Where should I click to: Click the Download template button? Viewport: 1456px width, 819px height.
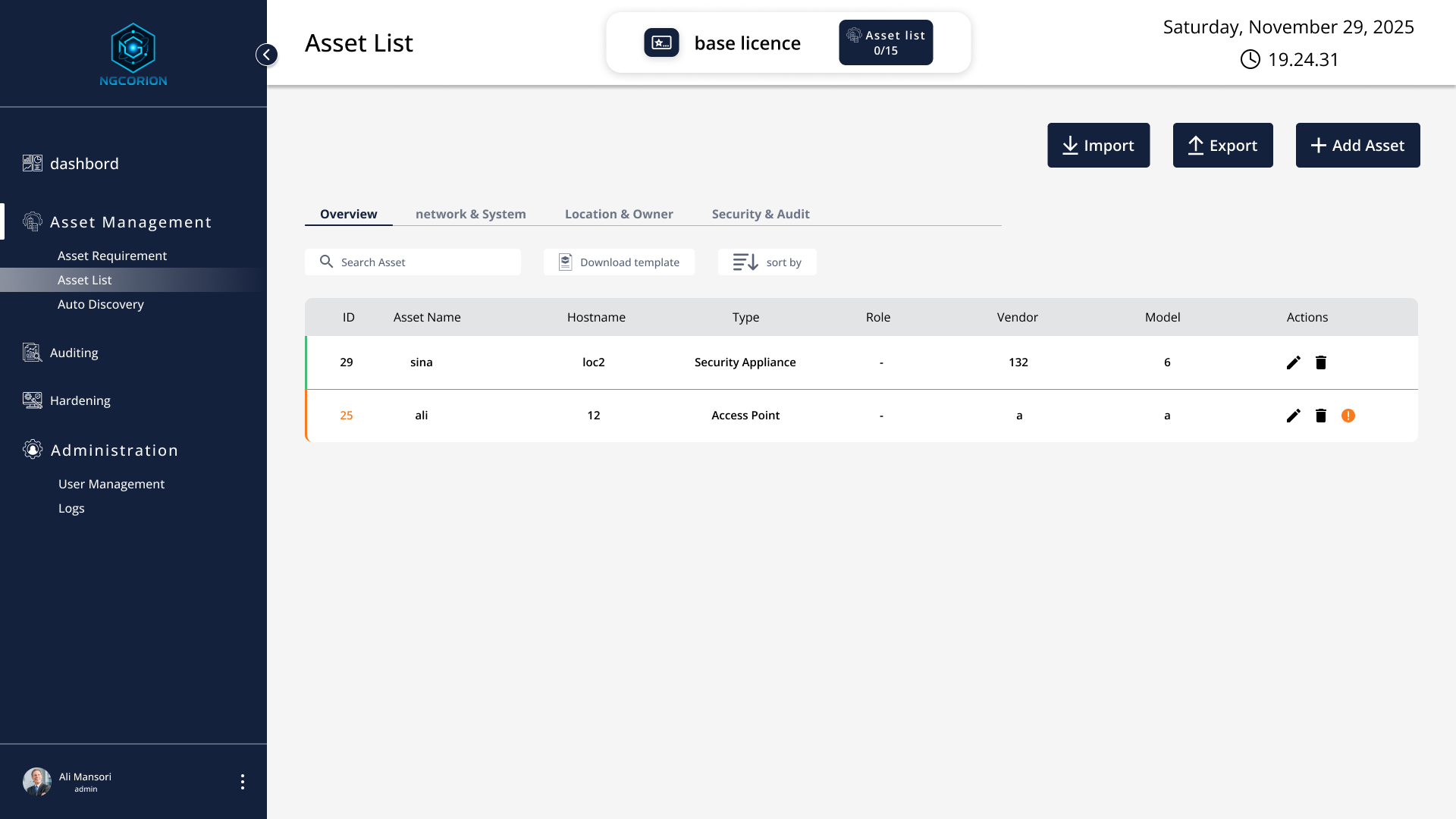point(619,262)
